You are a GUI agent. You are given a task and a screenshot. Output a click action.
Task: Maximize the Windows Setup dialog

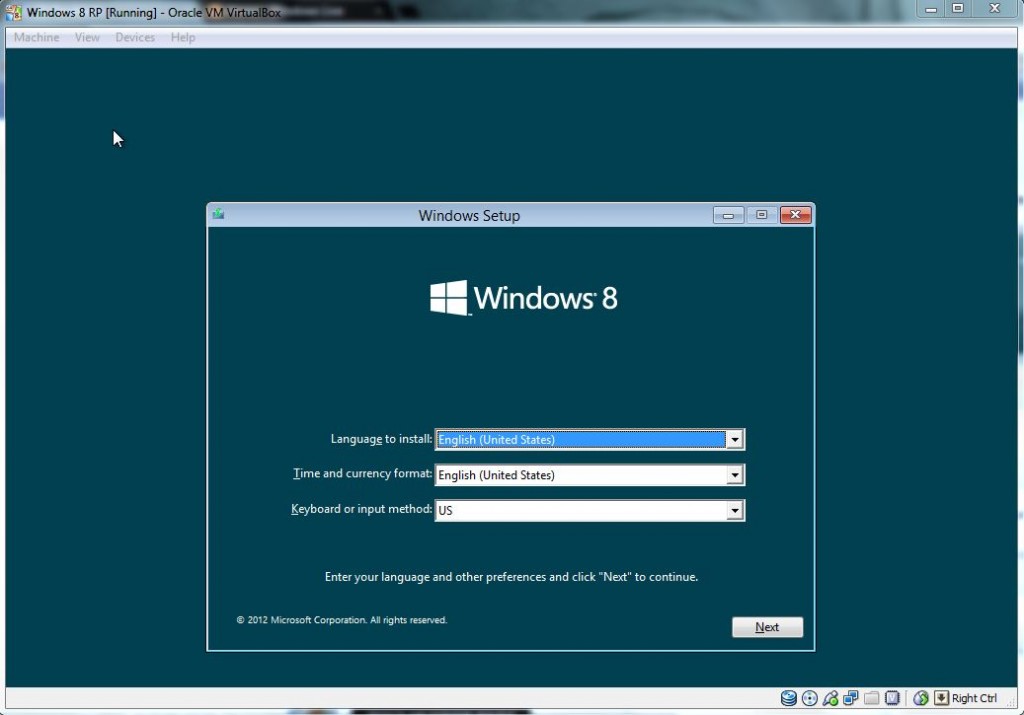click(761, 215)
